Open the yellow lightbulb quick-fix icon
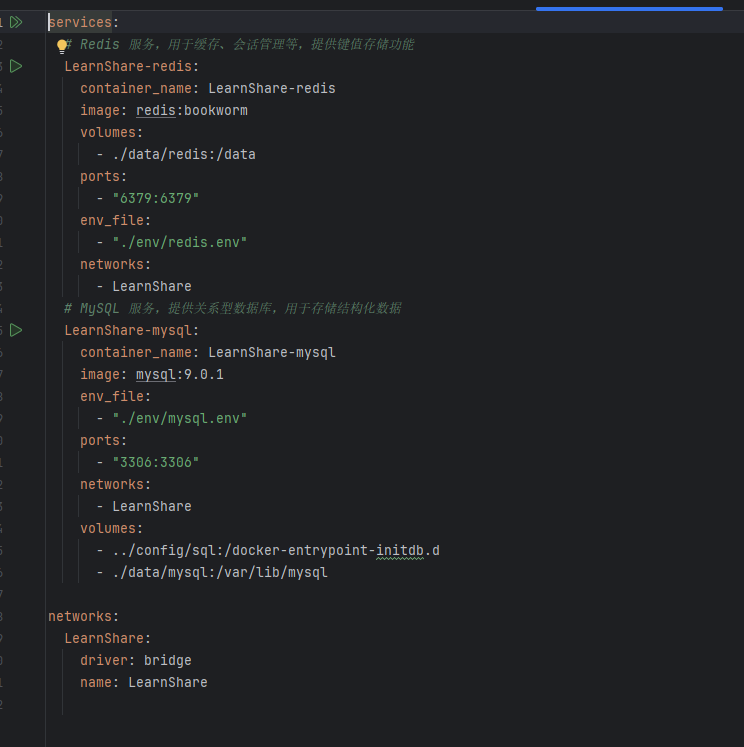Image resolution: width=744 pixels, height=747 pixels. [x=62, y=46]
